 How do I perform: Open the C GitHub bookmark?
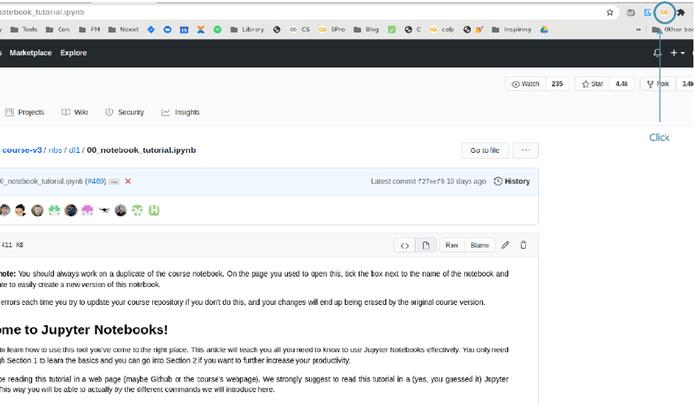(413, 30)
